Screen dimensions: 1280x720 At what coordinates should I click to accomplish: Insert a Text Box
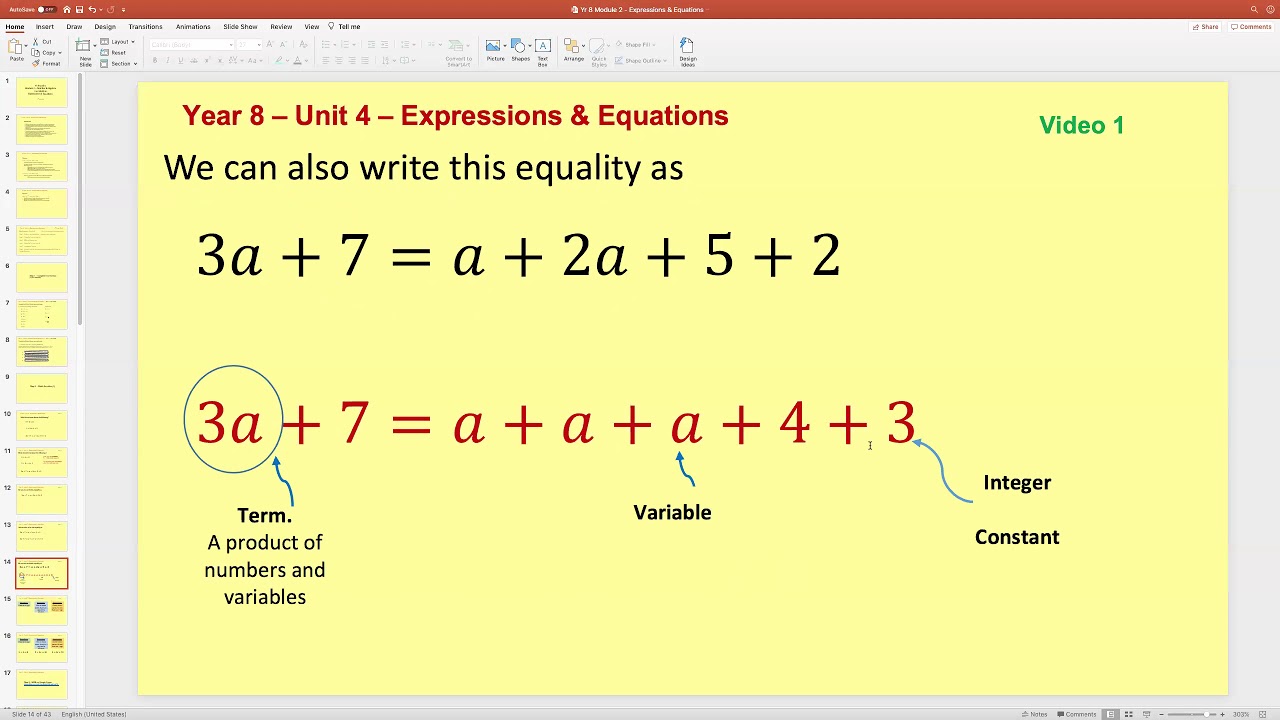point(543,53)
